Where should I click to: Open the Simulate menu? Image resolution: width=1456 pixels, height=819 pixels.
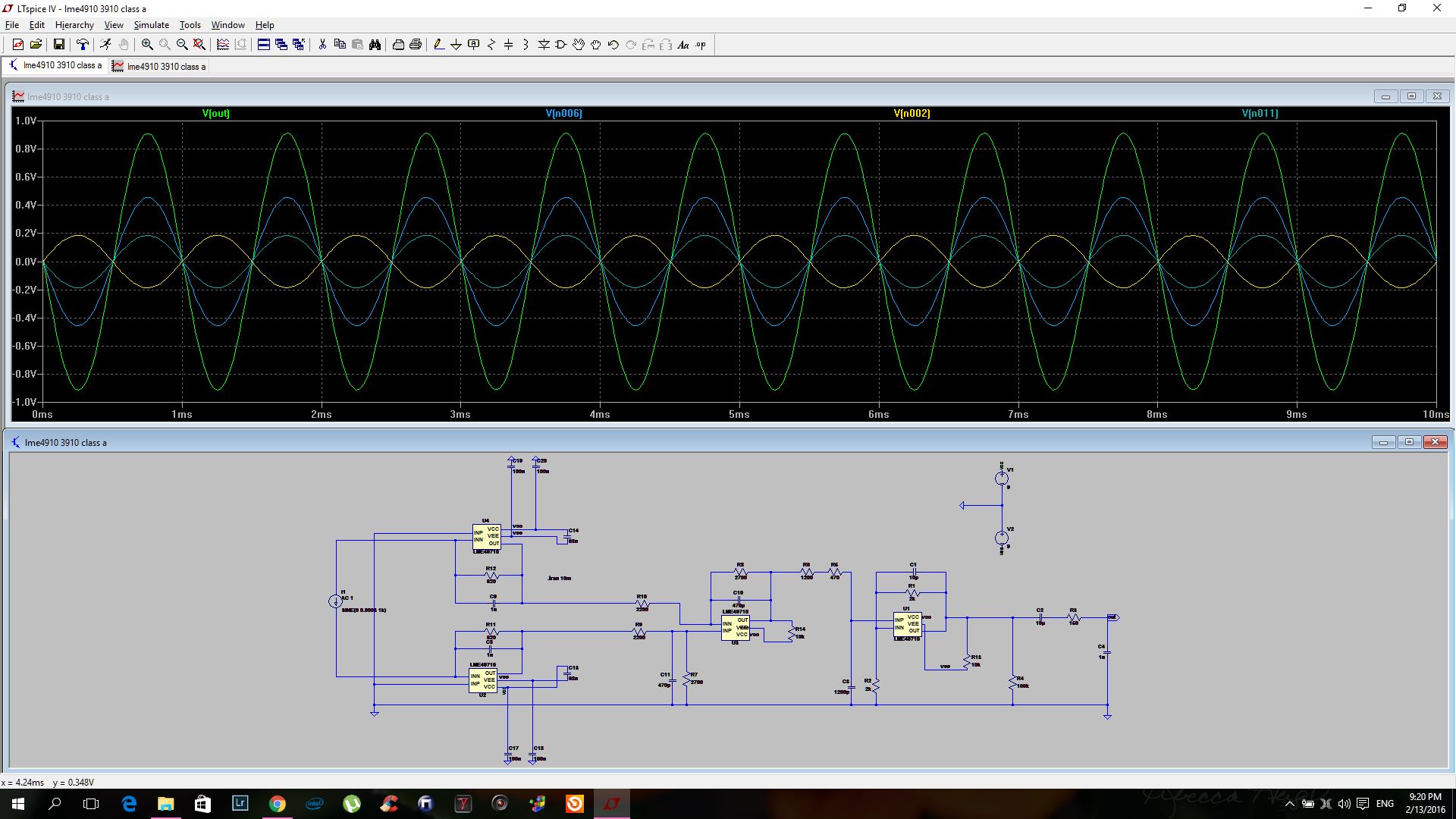[x=152, y=25]
